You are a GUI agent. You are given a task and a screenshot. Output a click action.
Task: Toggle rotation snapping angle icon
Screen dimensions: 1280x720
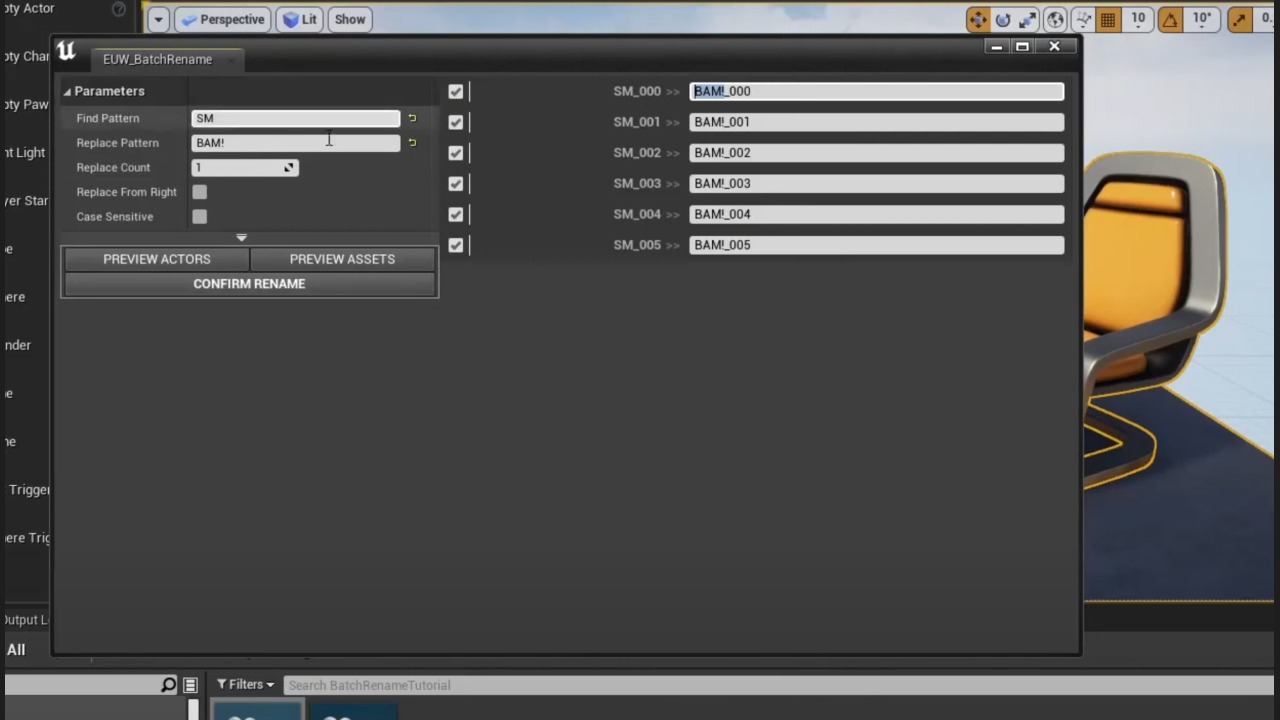[x=1171, y=19]
